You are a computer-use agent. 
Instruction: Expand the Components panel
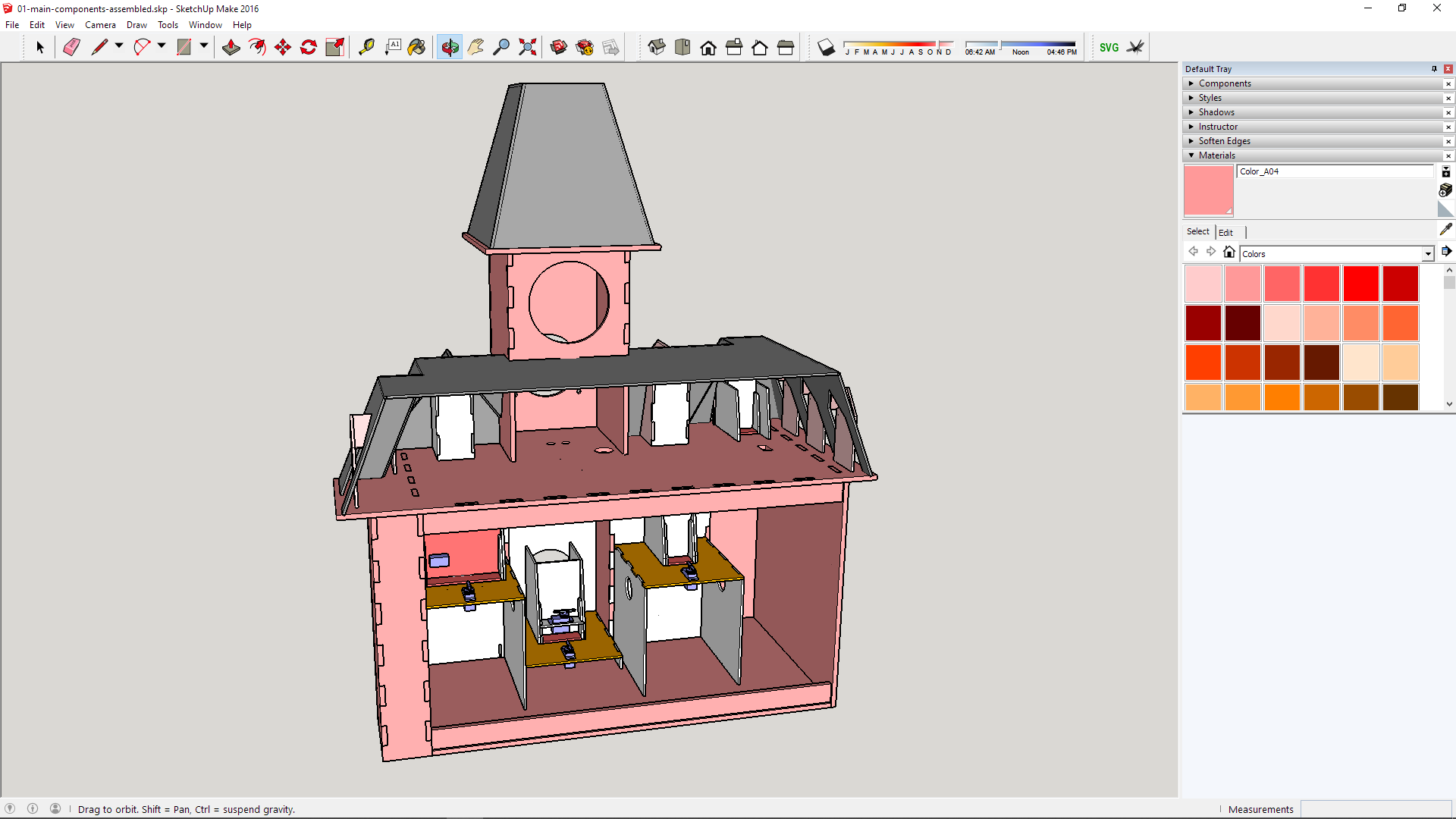point(1225,83)
